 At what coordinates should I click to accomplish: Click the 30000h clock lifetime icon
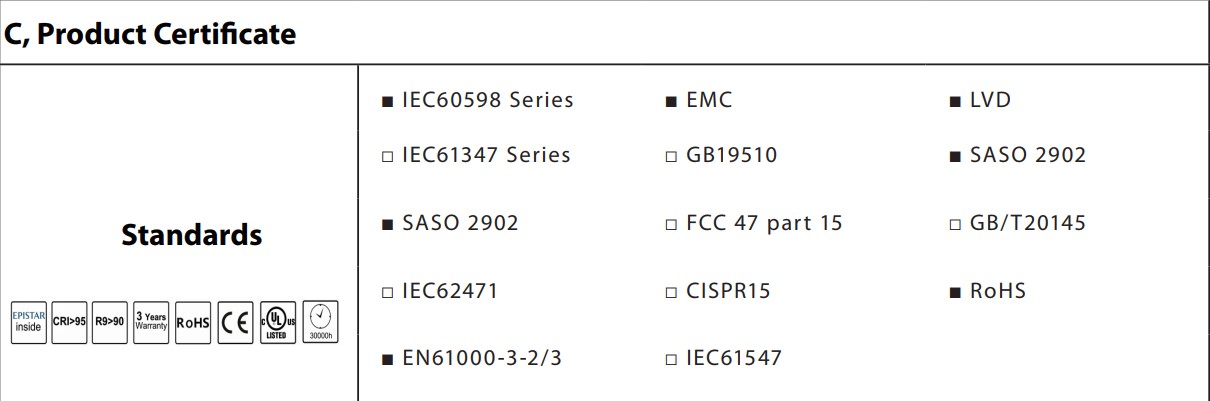click(320, 322)
